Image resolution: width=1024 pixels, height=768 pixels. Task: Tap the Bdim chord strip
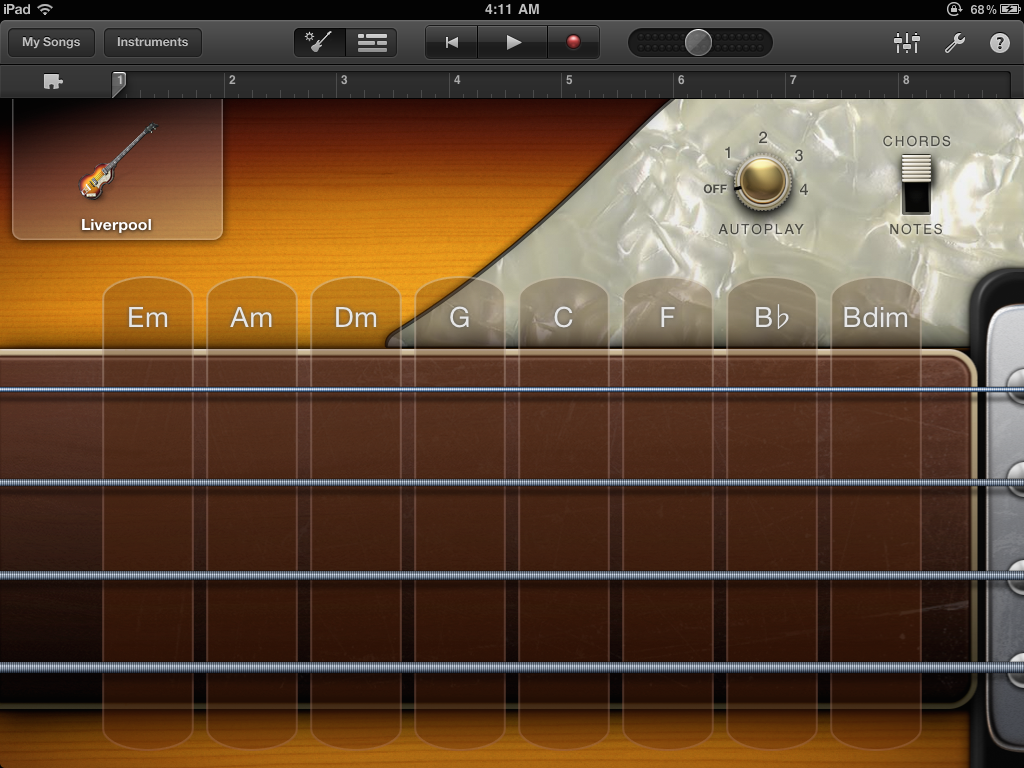876,513
